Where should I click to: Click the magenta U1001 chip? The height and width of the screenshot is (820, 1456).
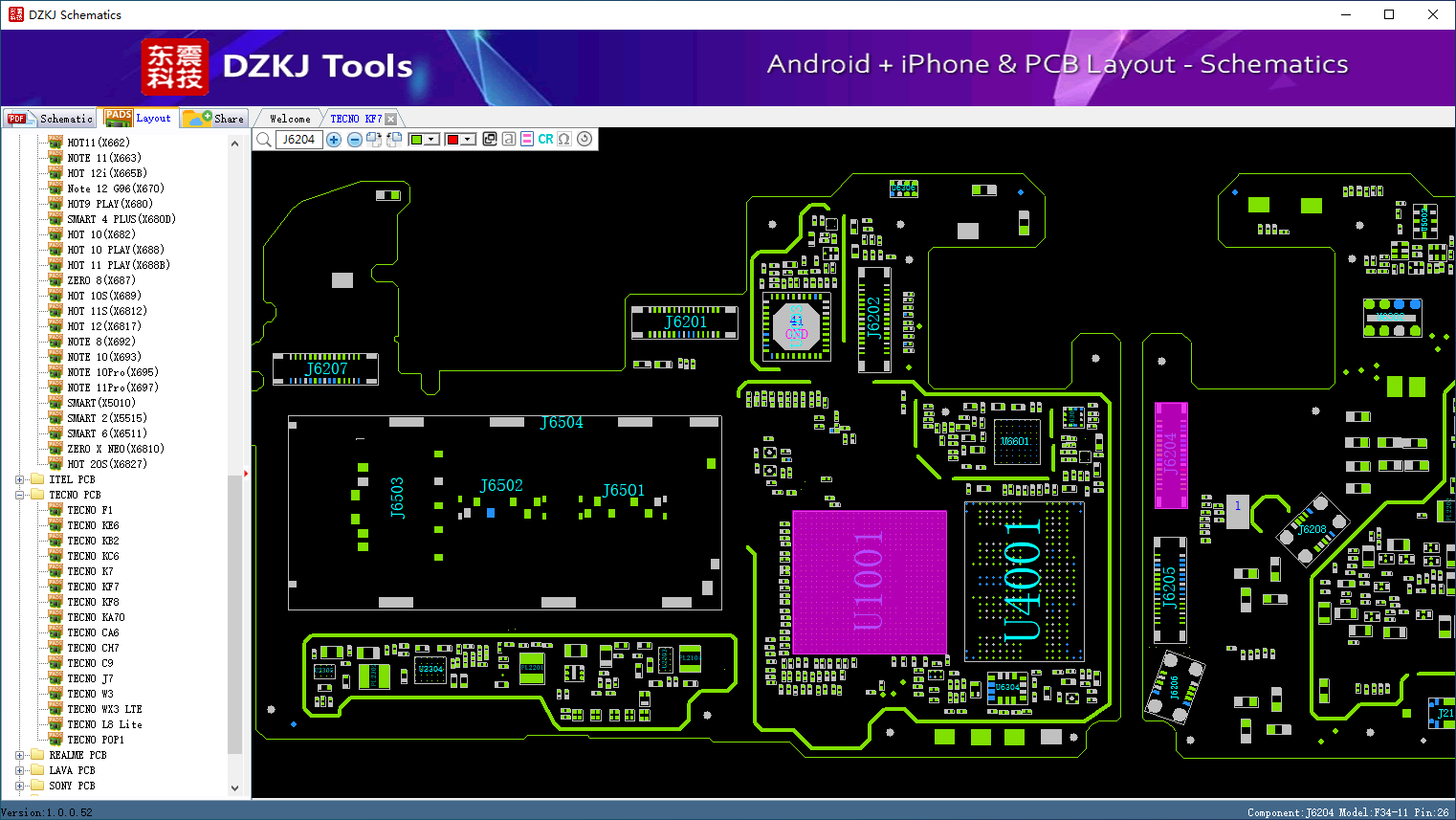pyautogui.click(x=870, y=582)
